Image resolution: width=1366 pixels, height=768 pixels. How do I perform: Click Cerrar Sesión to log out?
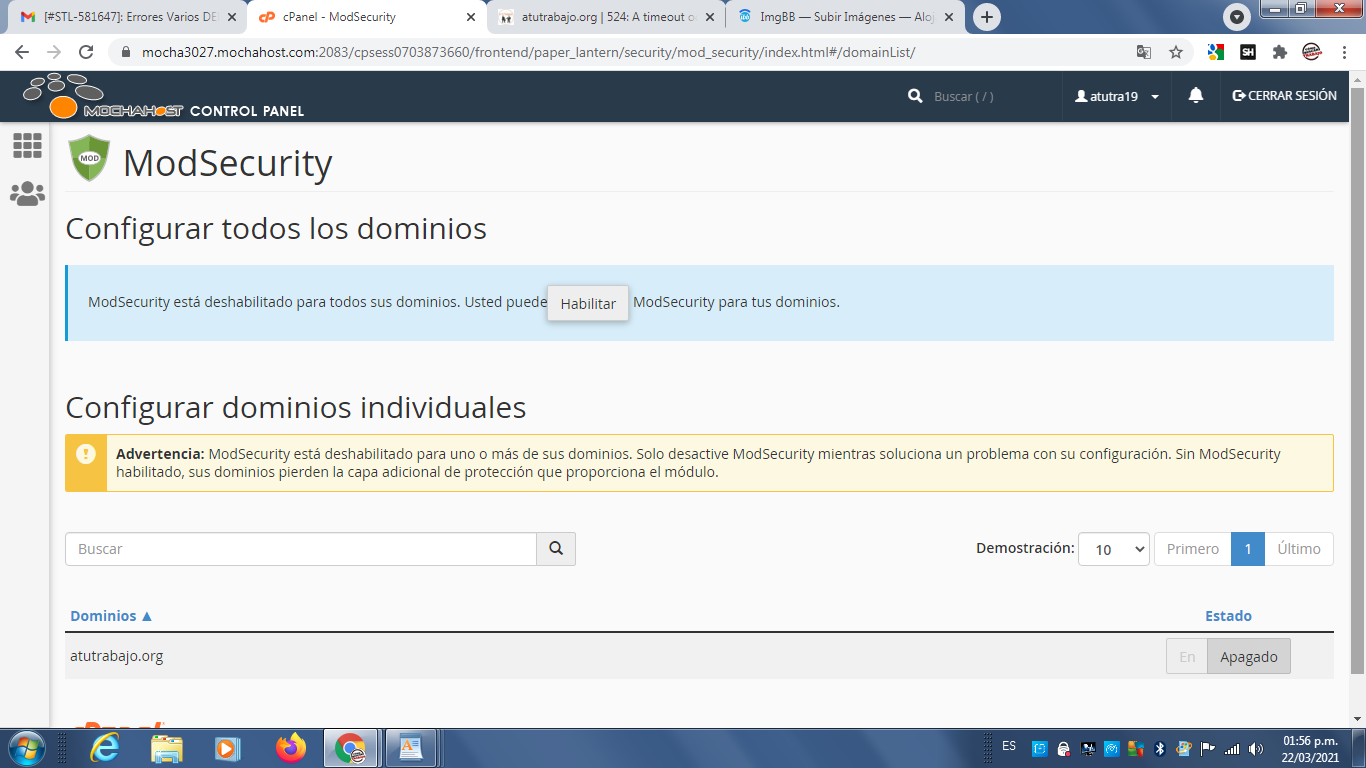[x=1285, y=96]
